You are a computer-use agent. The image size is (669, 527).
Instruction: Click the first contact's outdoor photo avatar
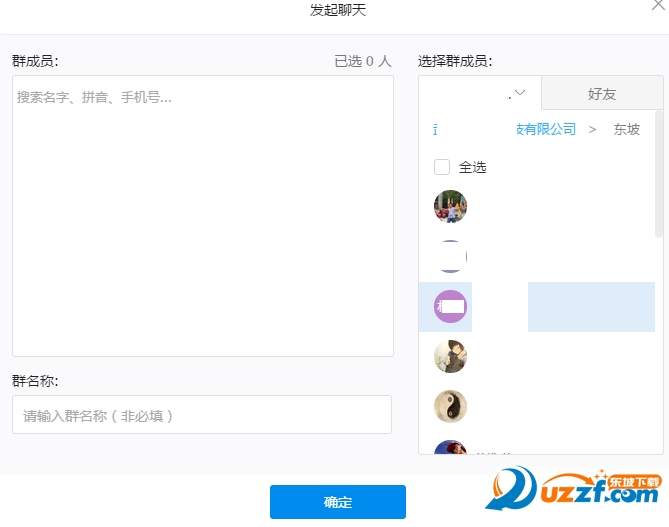pyautogui.click(x=450, y=207)
